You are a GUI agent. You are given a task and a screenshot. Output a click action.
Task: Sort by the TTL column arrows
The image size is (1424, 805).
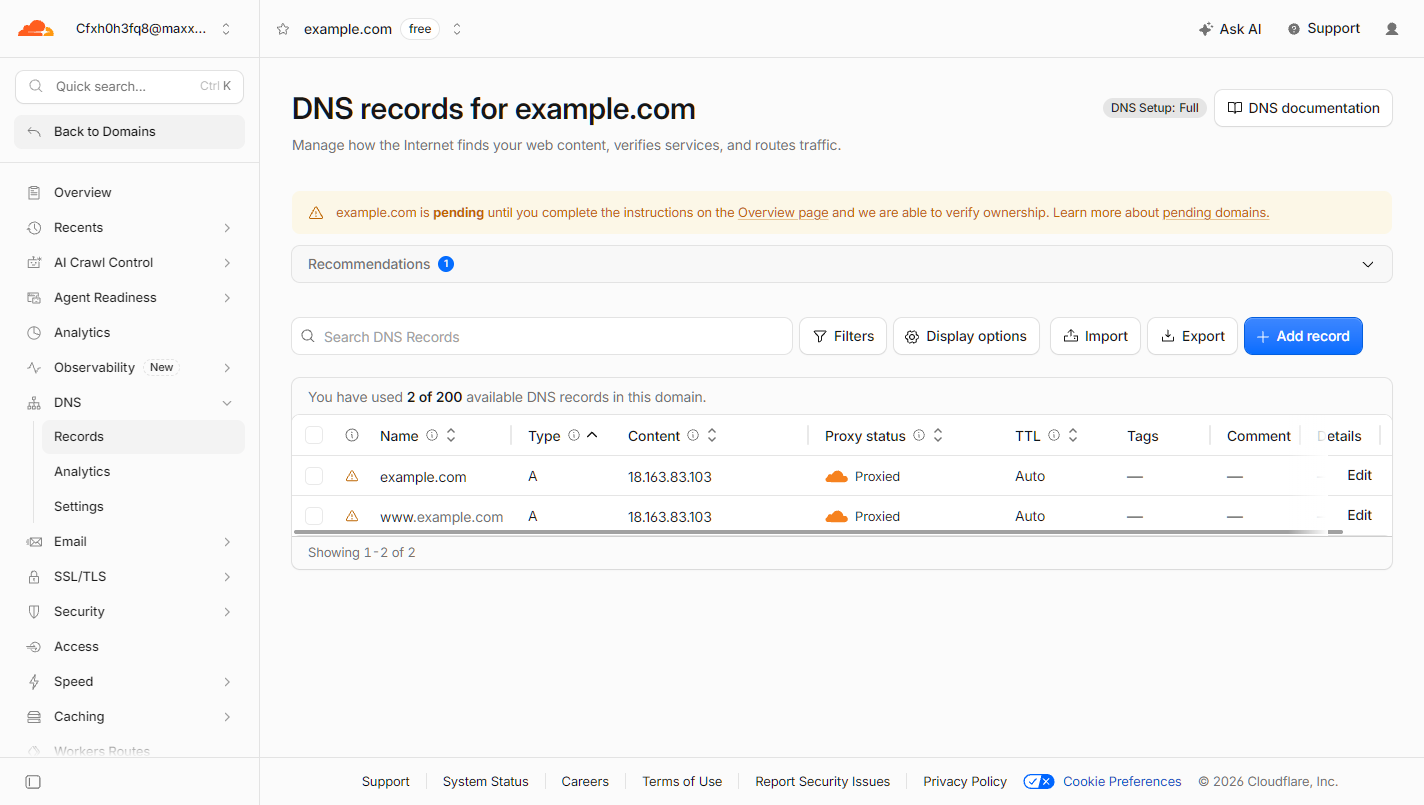1073,435
